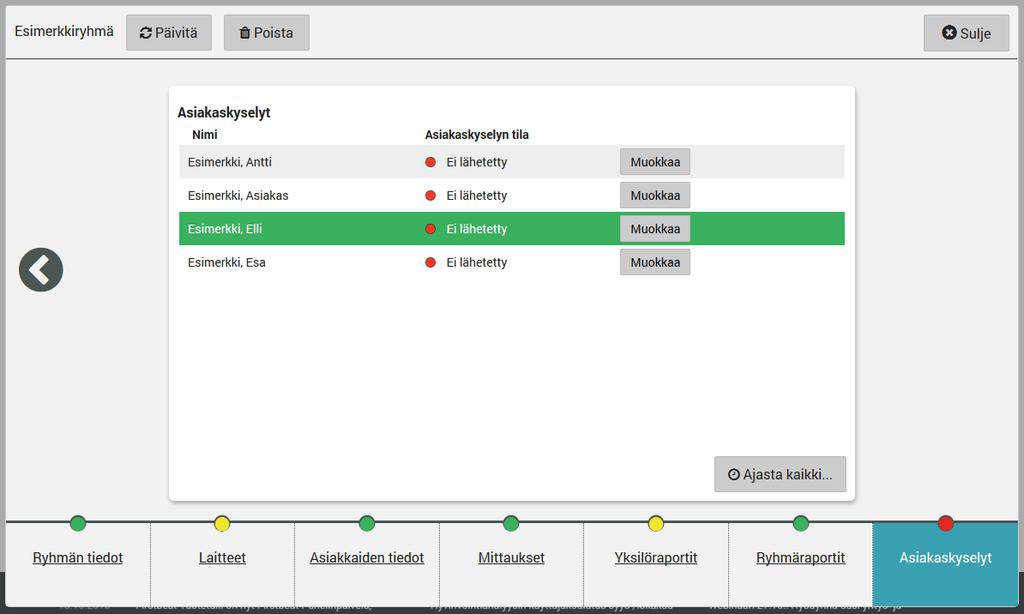Open Ajasta kaikki... scheduling

click(x=780, y=474)
